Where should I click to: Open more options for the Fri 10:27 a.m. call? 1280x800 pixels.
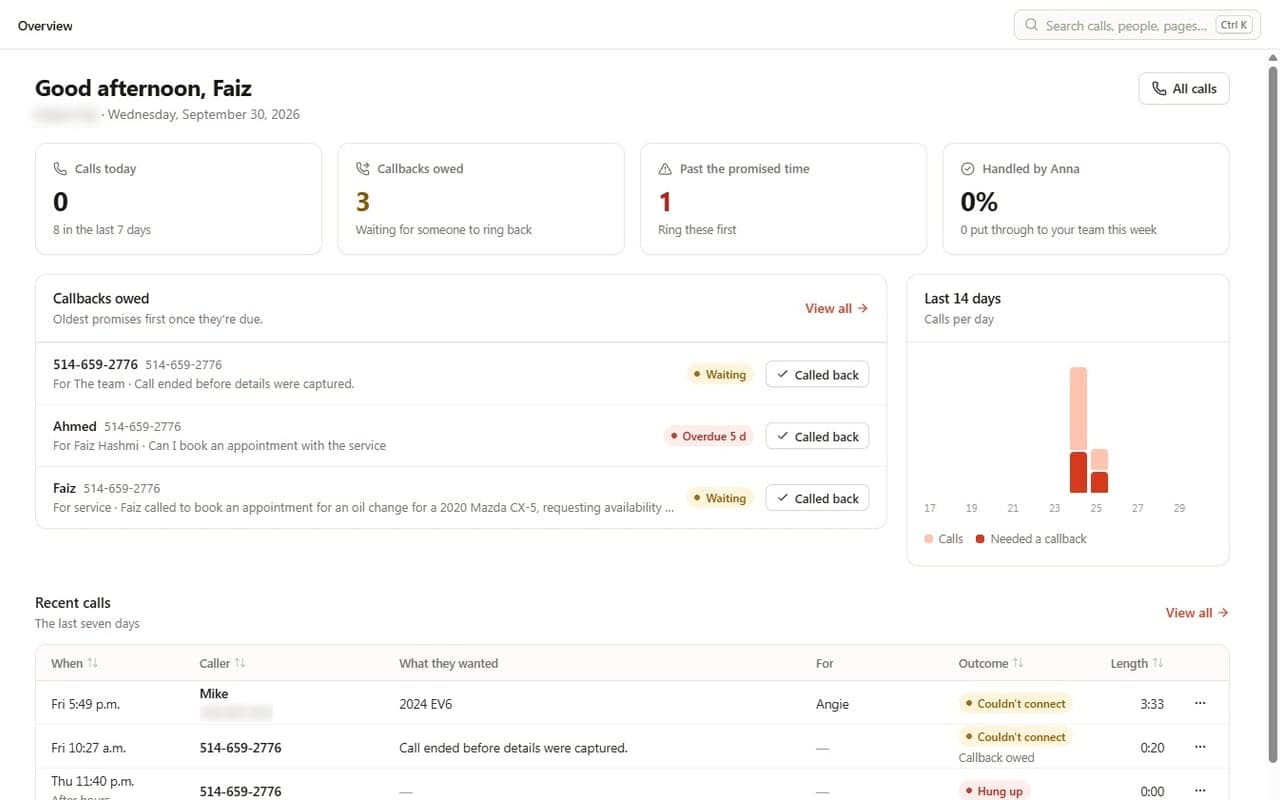1200,747
